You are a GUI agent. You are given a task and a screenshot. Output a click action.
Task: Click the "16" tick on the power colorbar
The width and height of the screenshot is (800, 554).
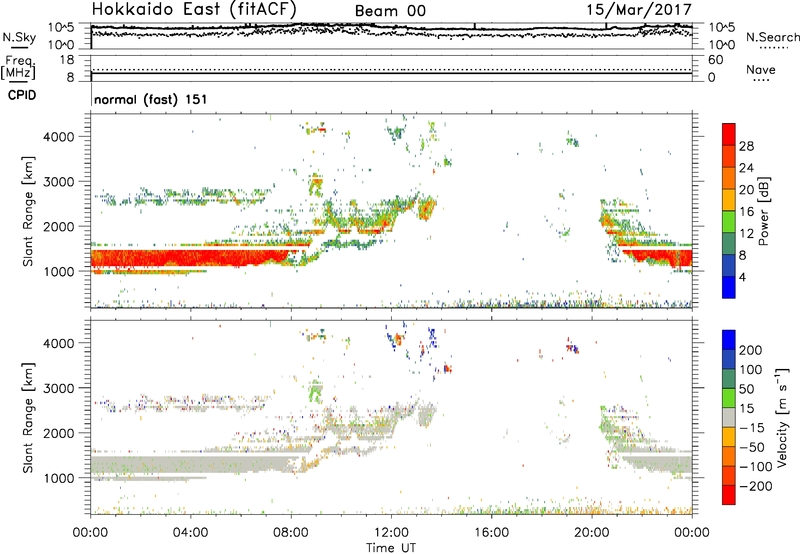coord(746,211)
